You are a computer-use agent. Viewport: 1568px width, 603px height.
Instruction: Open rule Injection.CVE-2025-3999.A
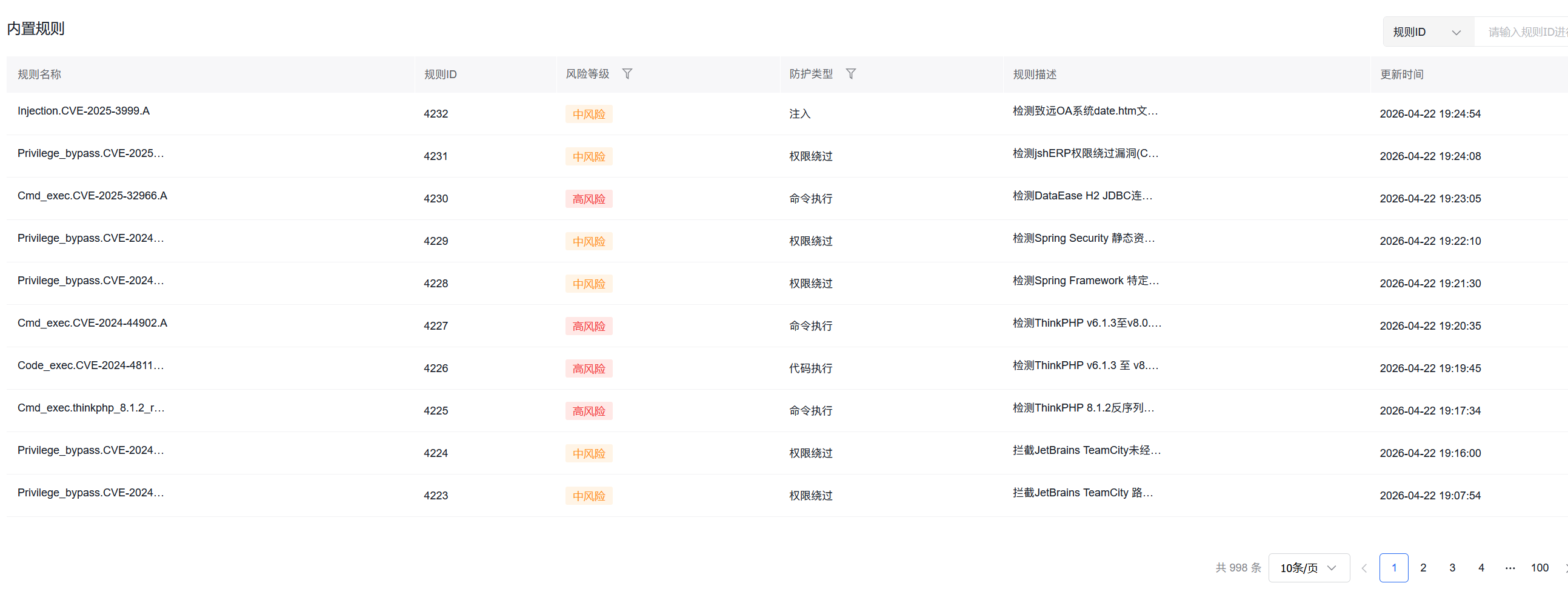coord(83,111)
